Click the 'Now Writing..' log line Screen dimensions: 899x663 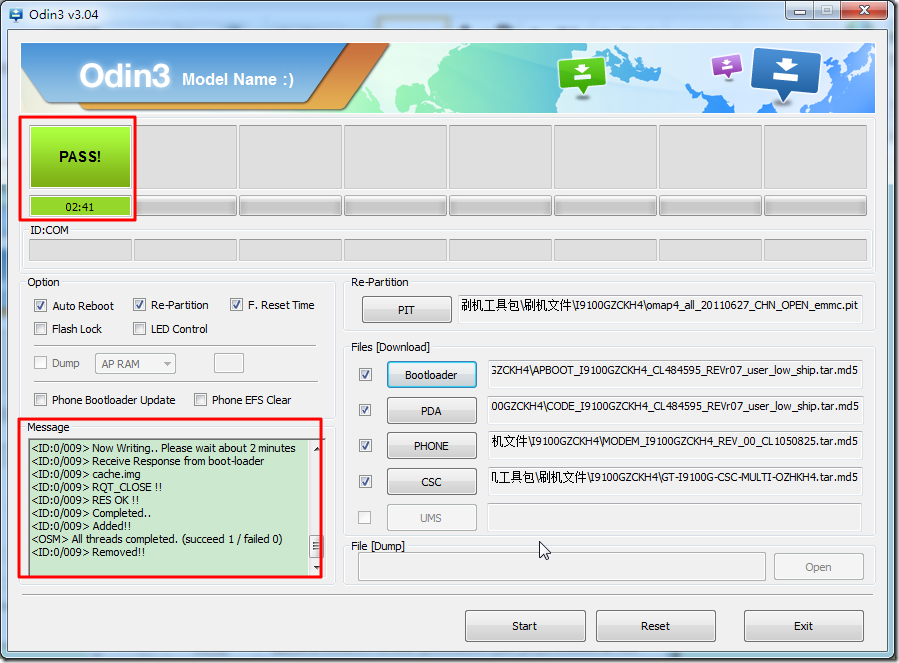(x=164, y=448)
